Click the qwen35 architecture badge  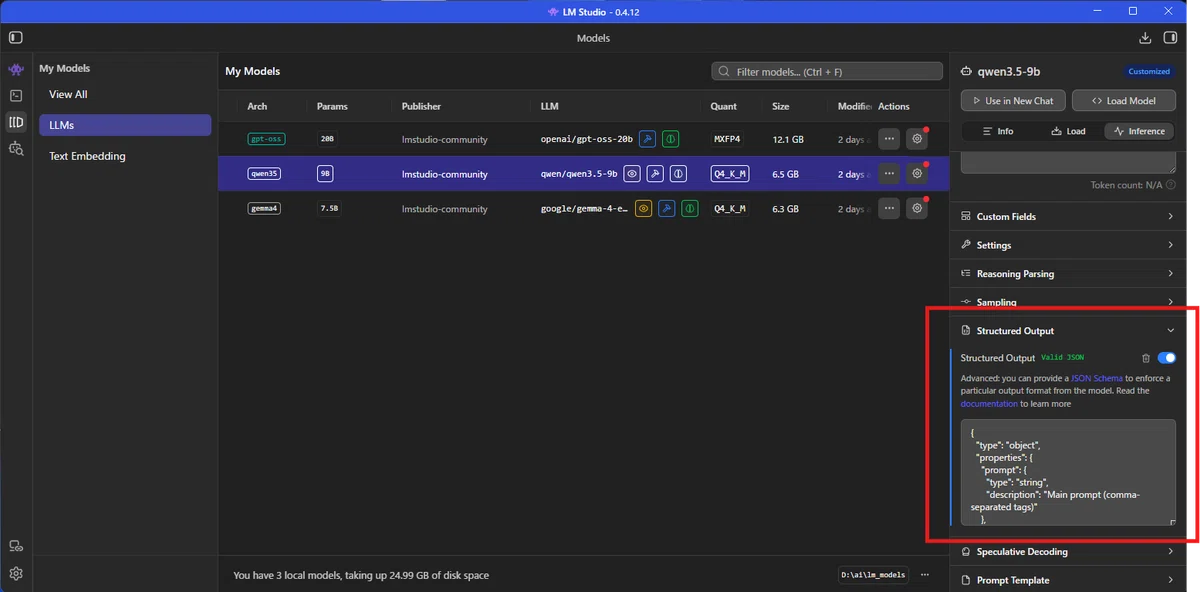pos(265,174)
